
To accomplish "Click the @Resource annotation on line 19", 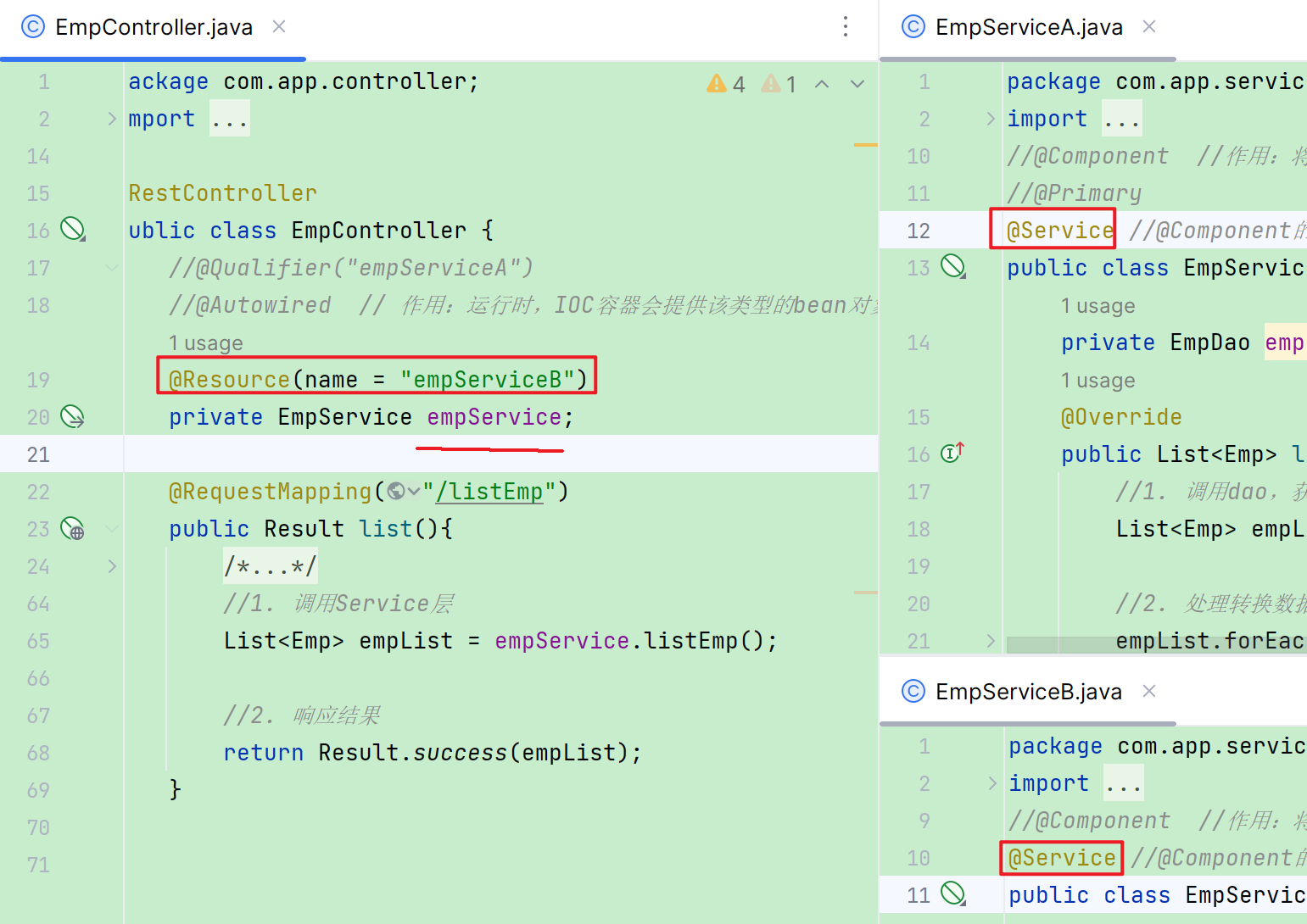I will tap(230, 380).
